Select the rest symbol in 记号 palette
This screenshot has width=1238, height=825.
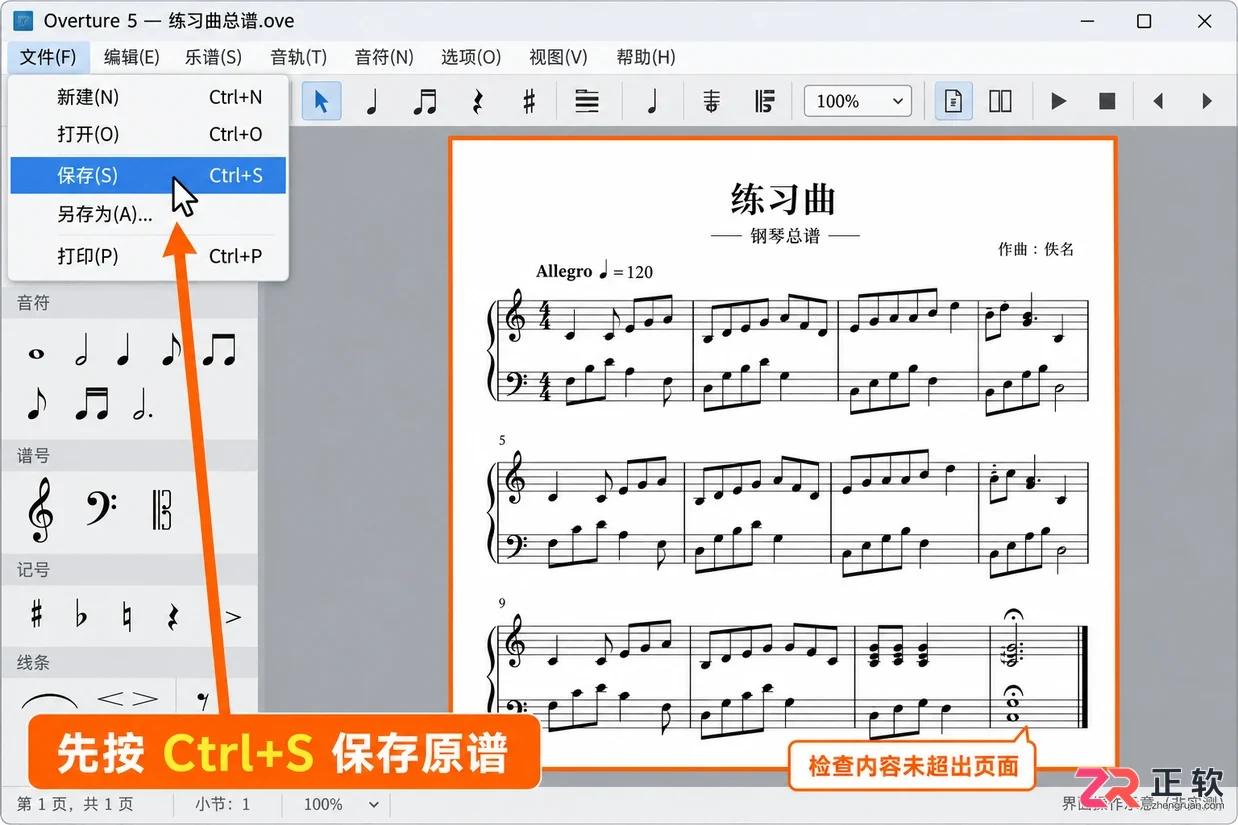pos(173,615)
